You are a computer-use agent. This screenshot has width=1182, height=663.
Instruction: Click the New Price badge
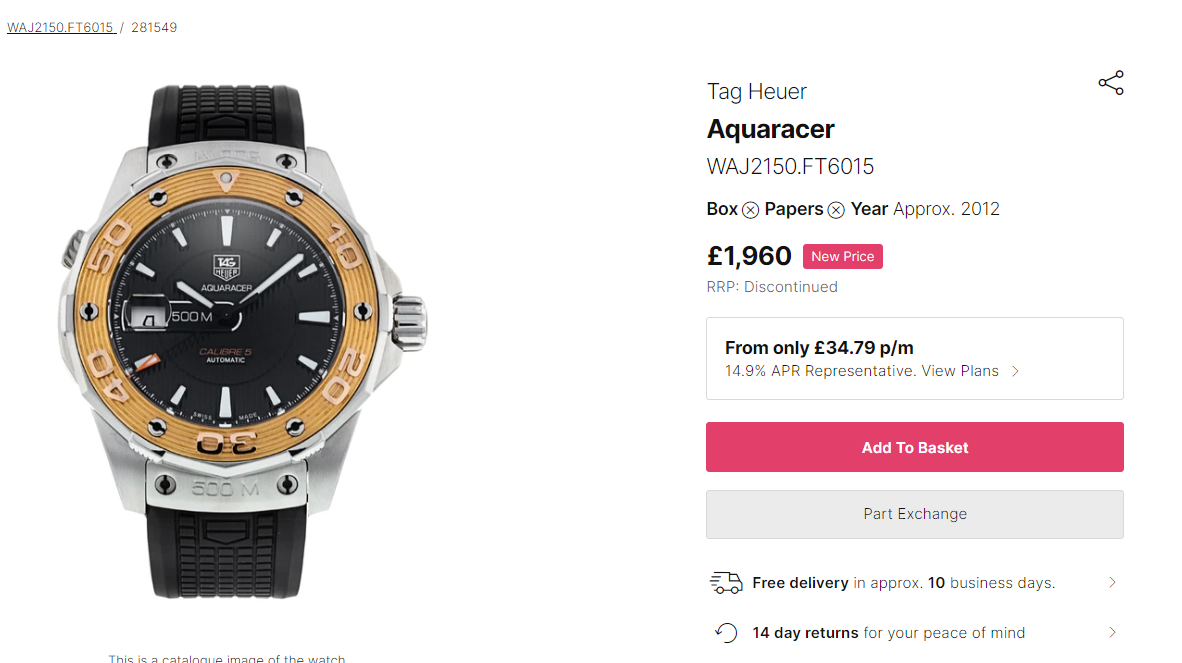(842, 257)
